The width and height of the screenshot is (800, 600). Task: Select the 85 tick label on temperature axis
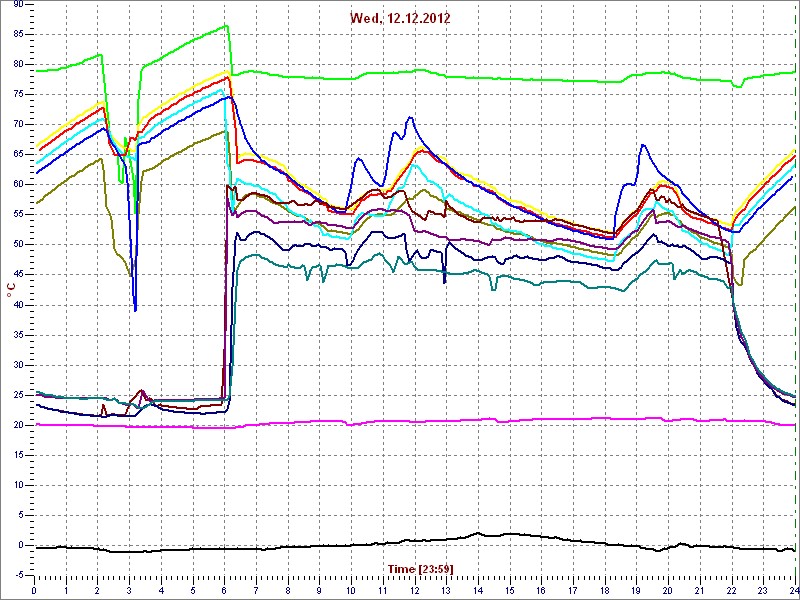coord(17,34)
